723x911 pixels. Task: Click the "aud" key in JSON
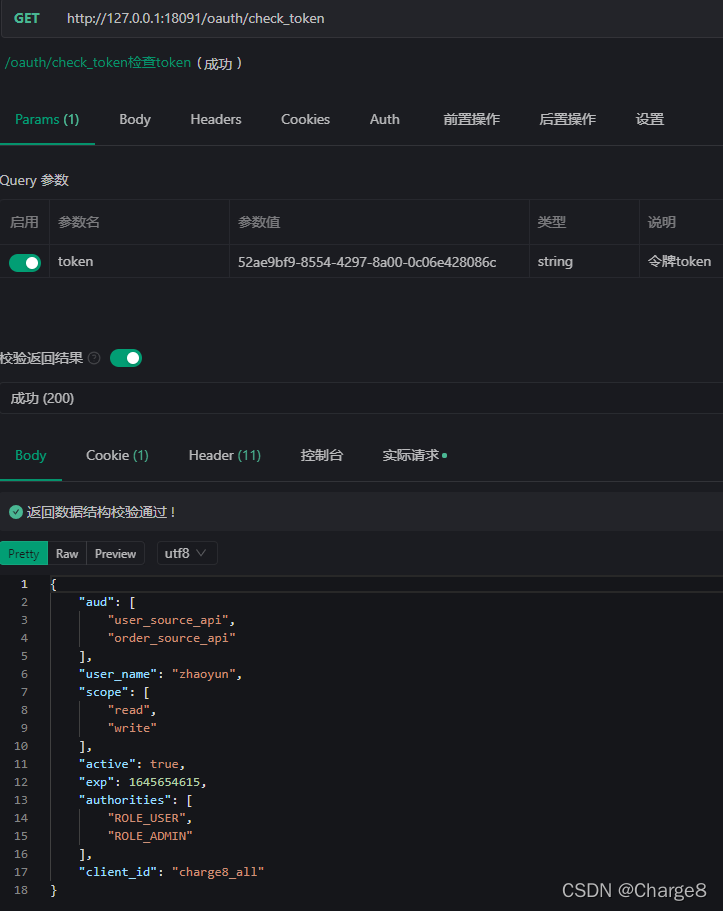(96, 602)
